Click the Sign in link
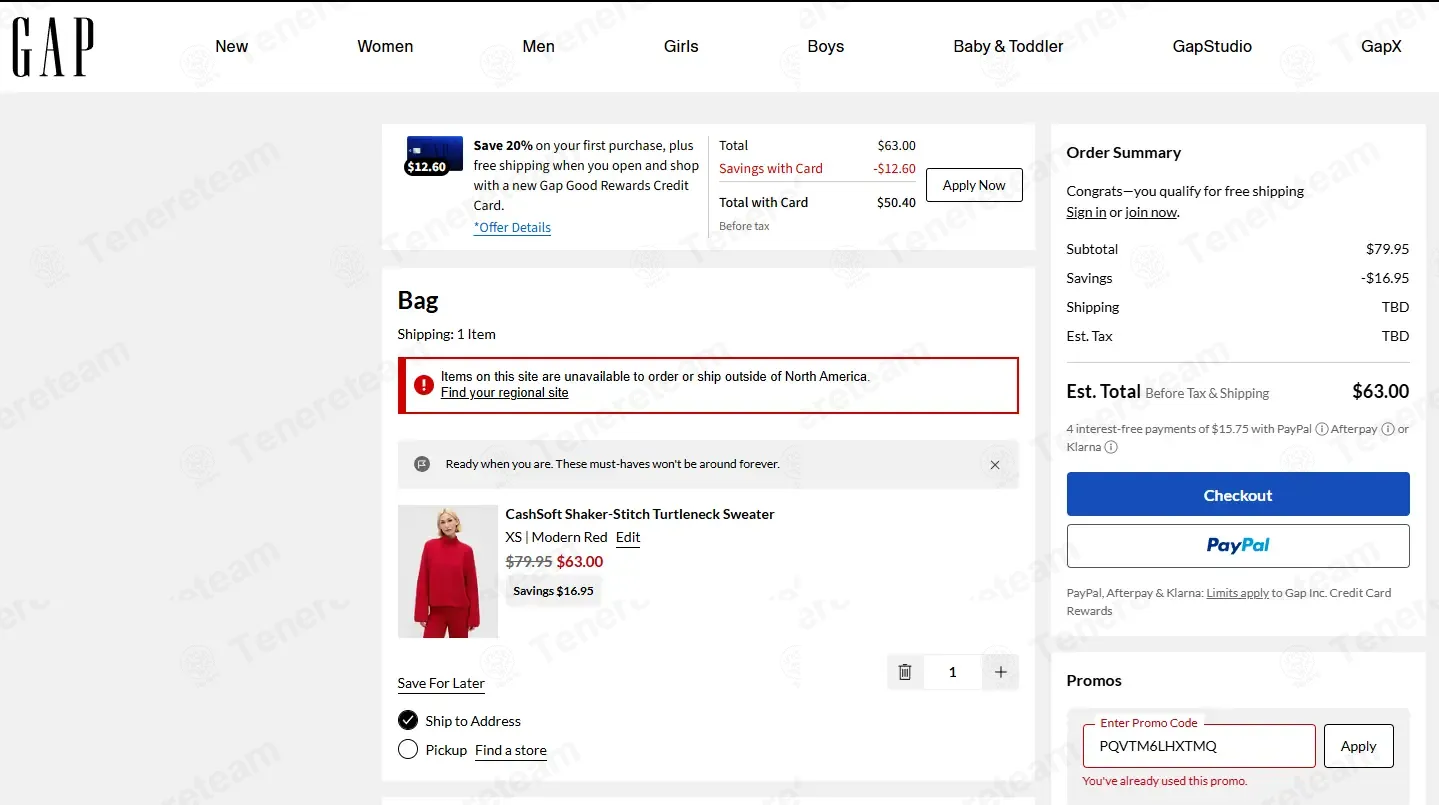This screenshot has width=1439, height=805. [x=1086, y=212]
